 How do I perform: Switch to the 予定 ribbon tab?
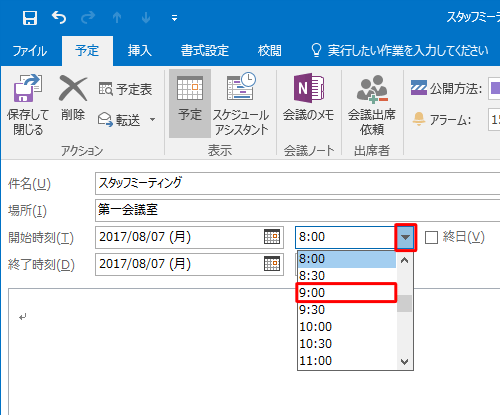[x=87, y=51]
